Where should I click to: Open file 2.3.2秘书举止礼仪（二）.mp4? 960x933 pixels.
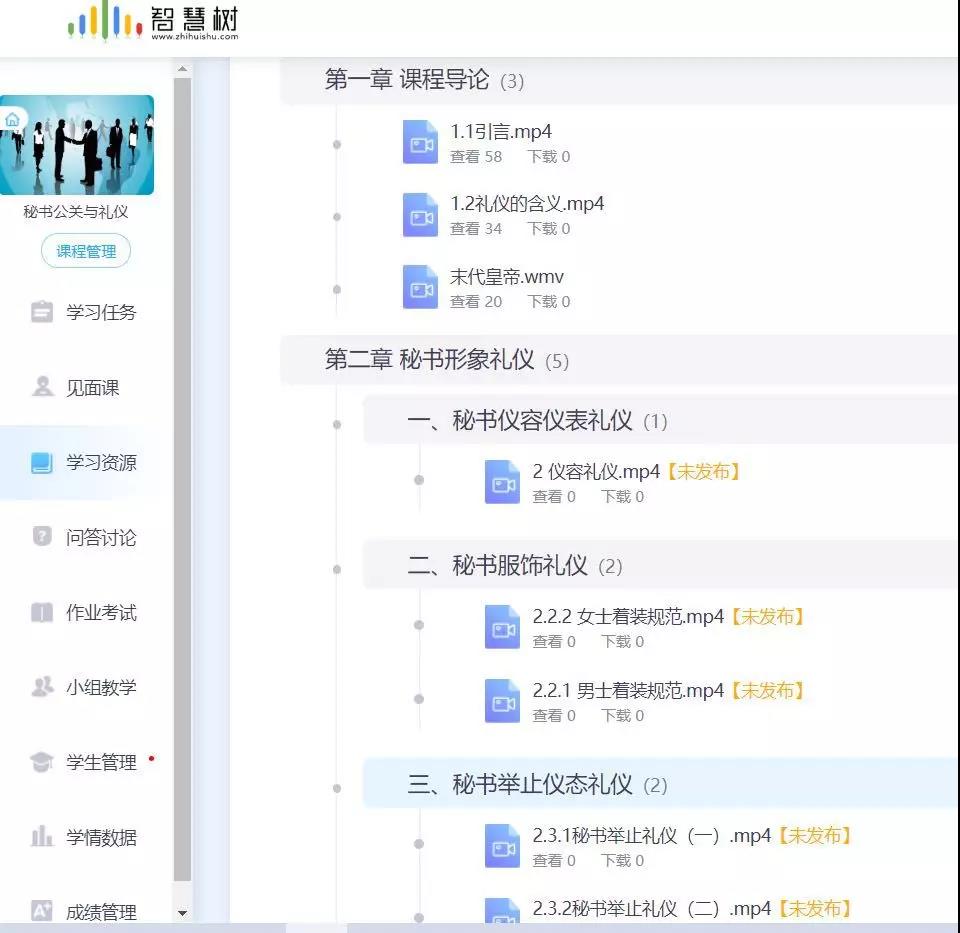pos(651,909)
